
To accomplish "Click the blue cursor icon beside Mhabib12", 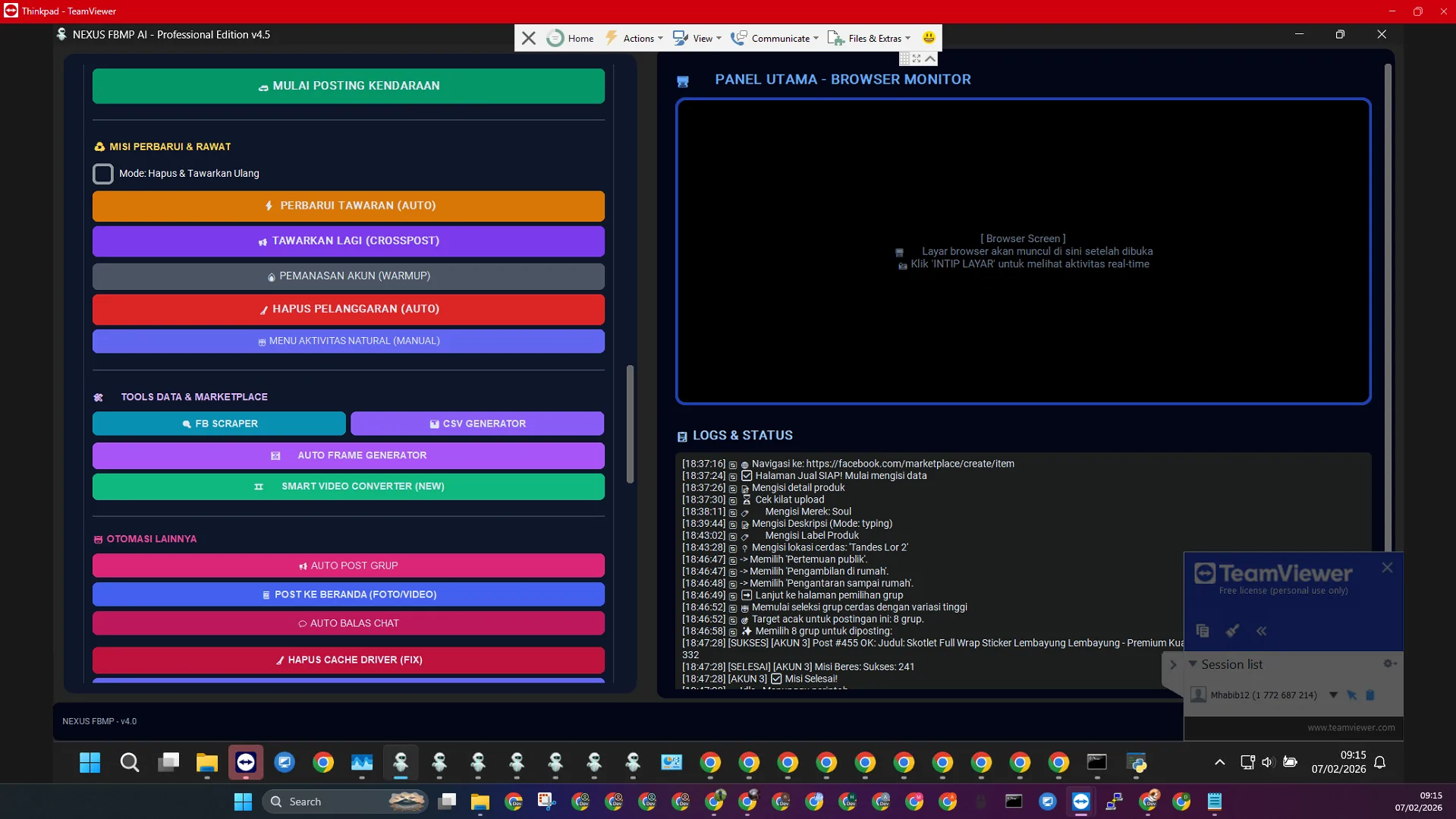I will pos(1351,695).
